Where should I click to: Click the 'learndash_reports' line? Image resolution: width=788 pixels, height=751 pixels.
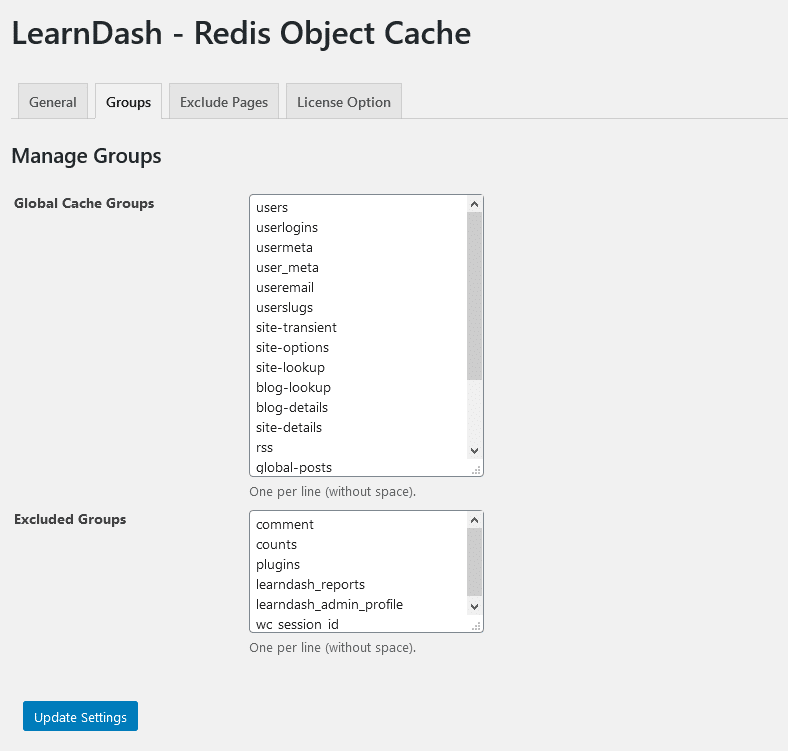tap(311, 585)
